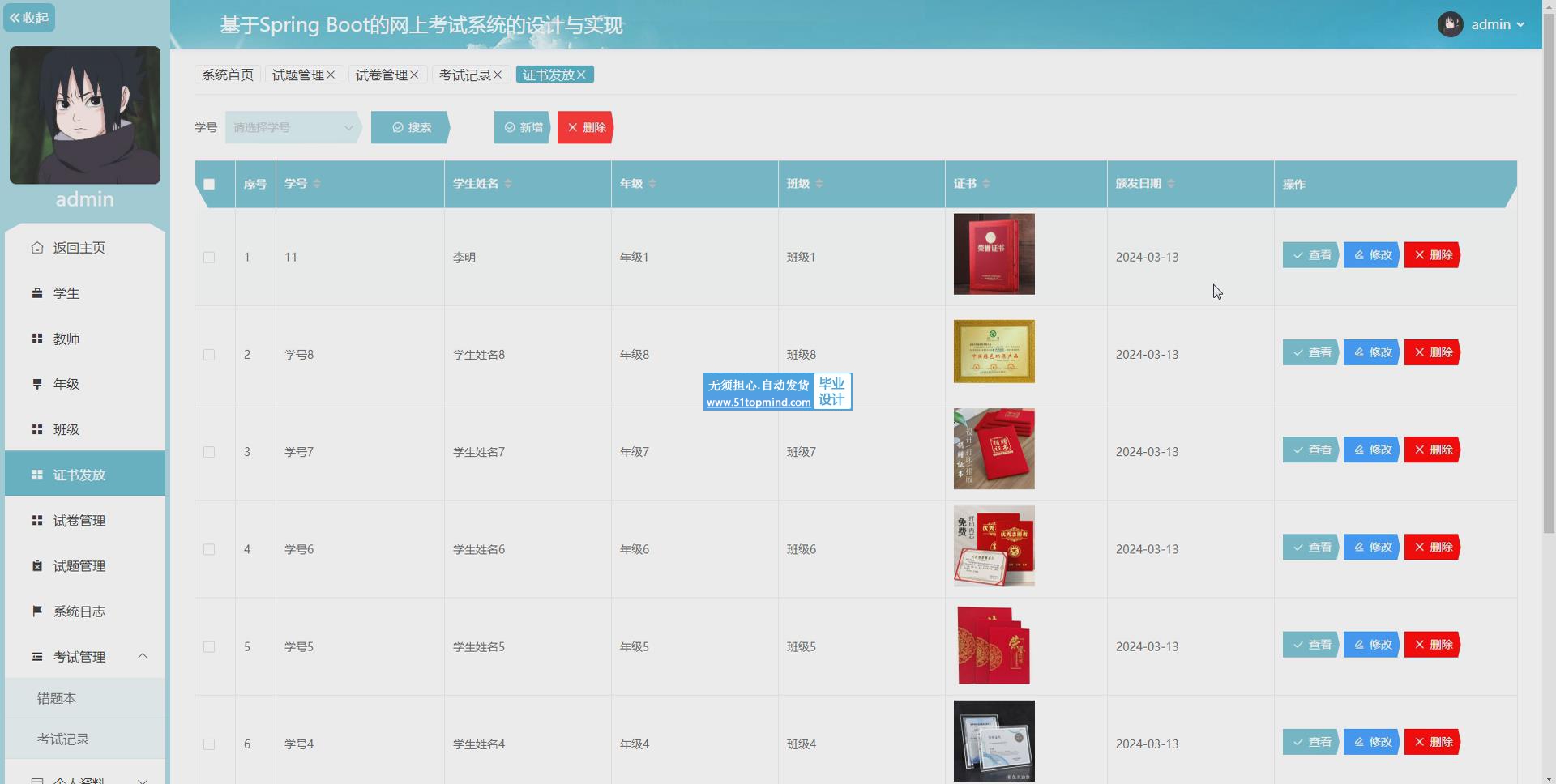Click the 新增 add button
This screenshot has height=784, width=1556.
[523, 127]
